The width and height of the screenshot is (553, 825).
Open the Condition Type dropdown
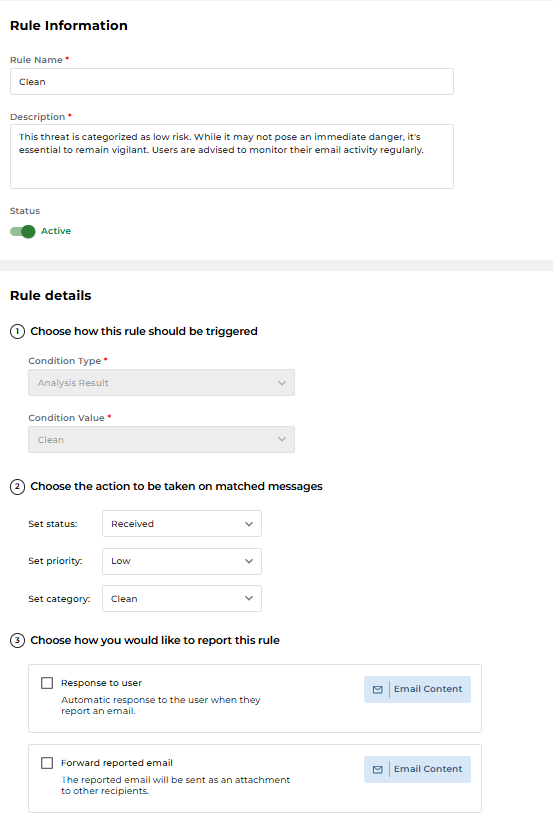162,383
